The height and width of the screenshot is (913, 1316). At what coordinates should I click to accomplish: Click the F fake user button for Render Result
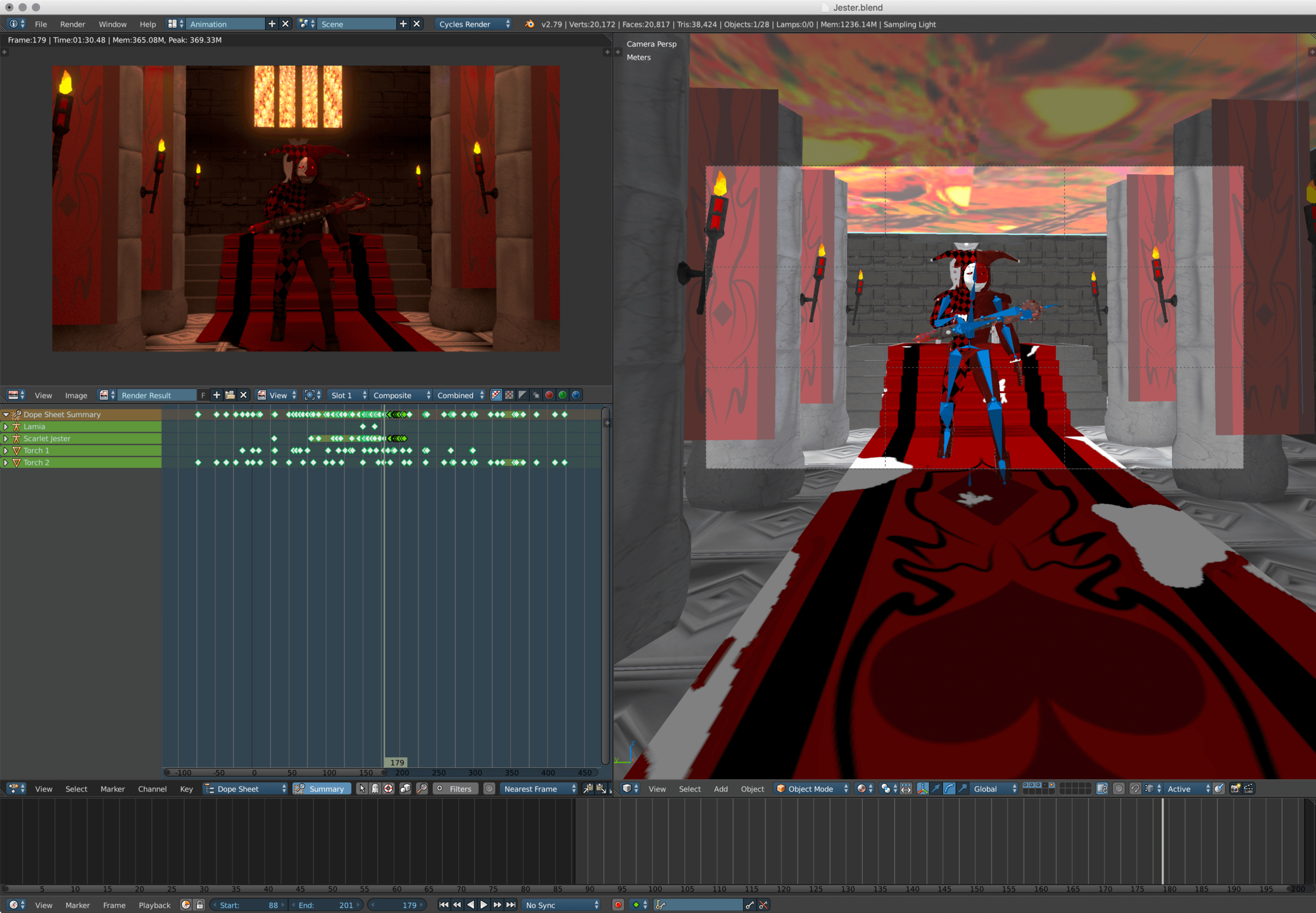(x=203, y=395)
